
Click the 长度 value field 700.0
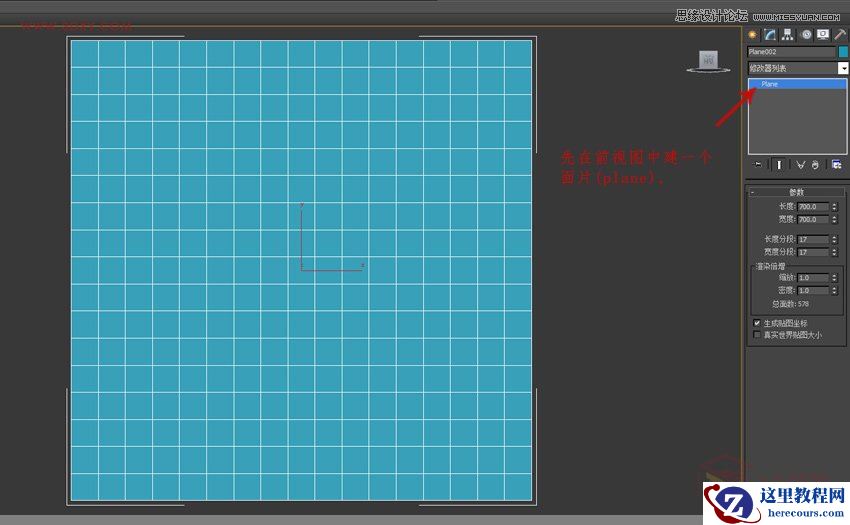(x=813, y=207)
